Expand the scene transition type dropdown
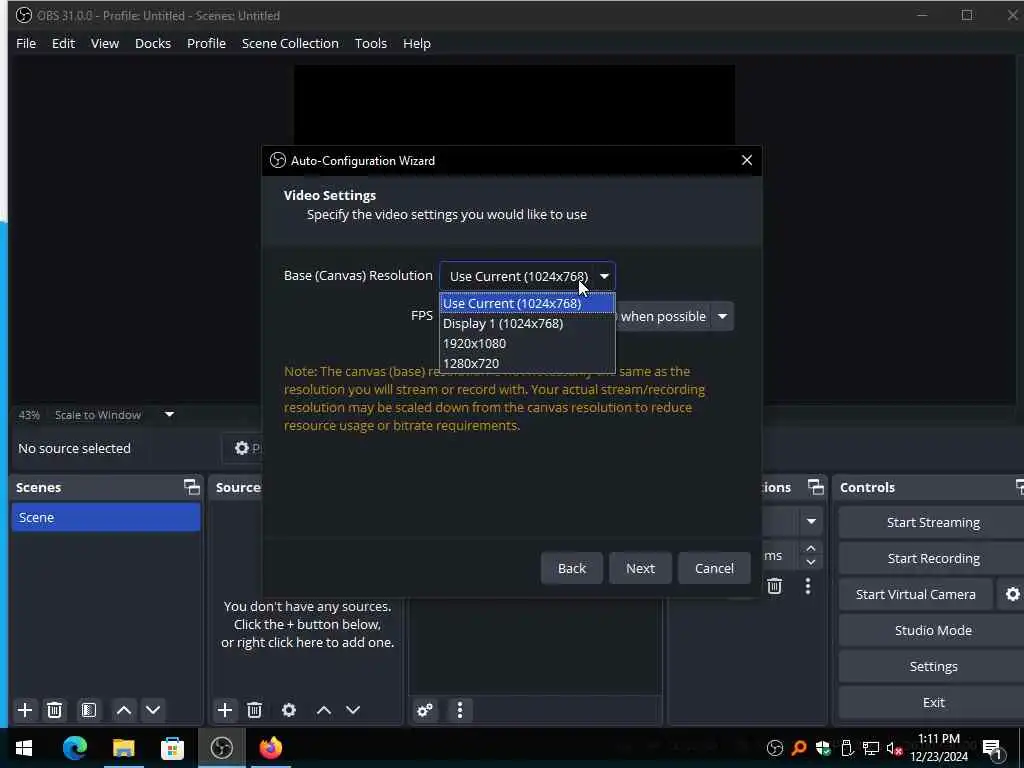This screenshot has width=1024, height=768. 811,521
